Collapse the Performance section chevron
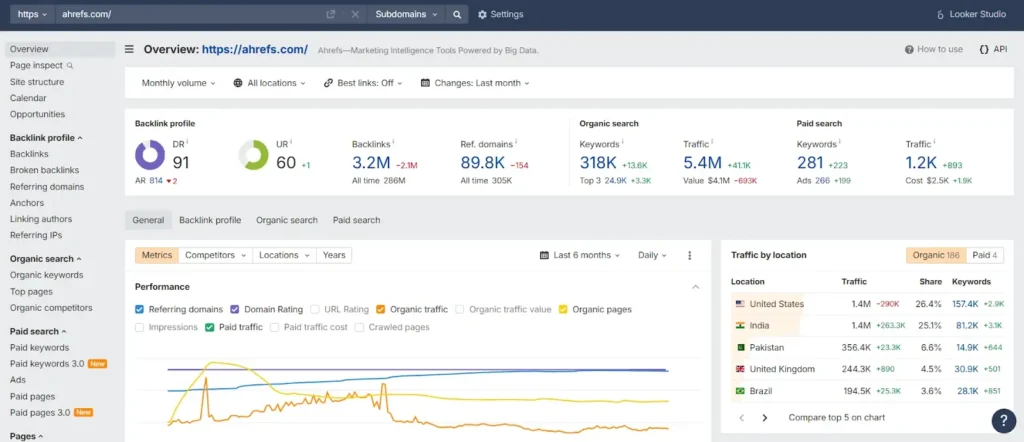Viewport: 1024px width, 442px height. tap(696, 287)
